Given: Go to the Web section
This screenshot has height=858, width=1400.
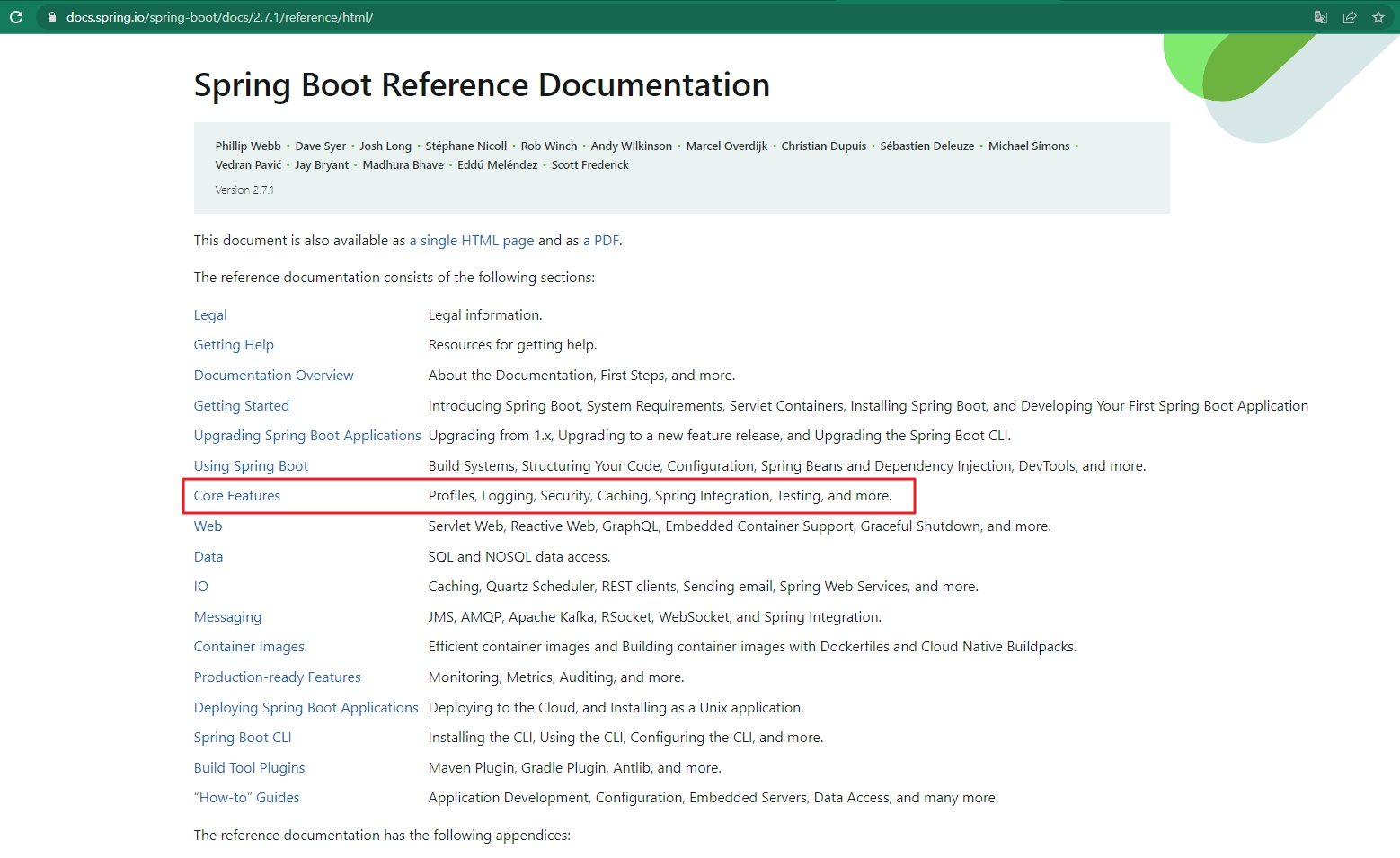Looking at the screenshot, I should [208, 526].
